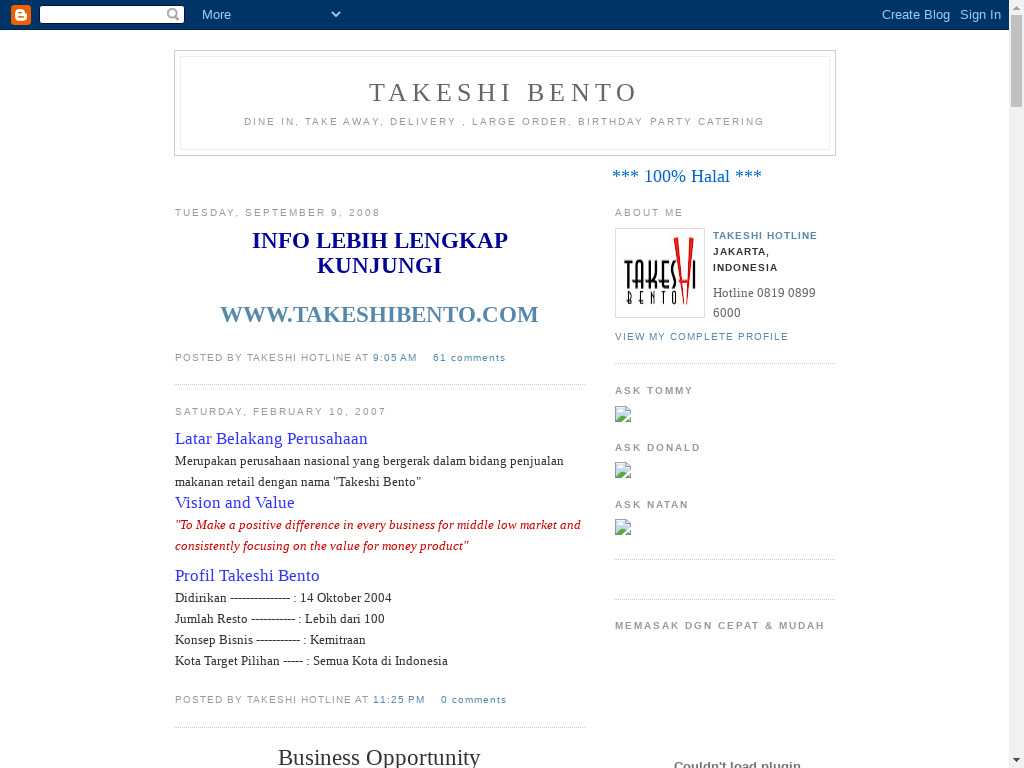Image resolution: width=1024 pixels, height=768 pixels.
Task: Click the search magnifier icon in navbar
Action: click(x=174, y=14)
